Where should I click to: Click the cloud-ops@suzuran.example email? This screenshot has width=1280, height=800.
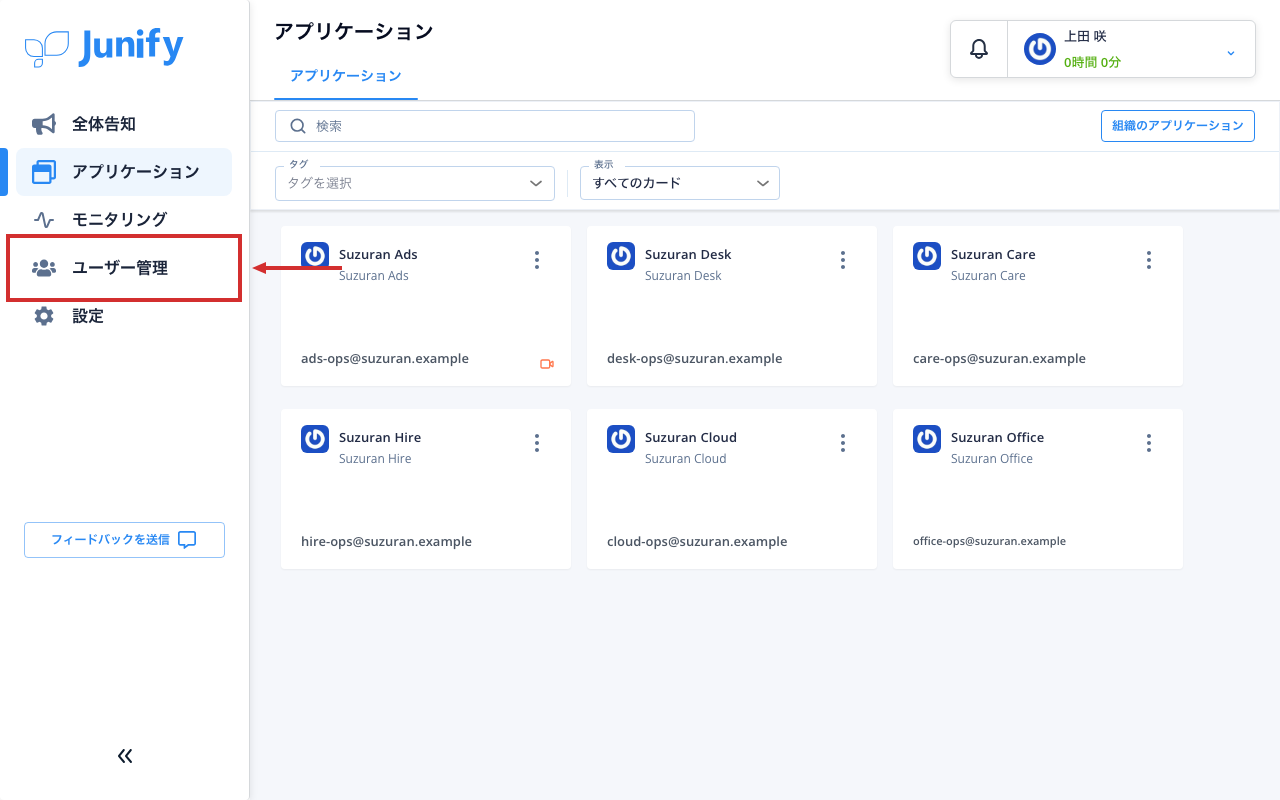point(697,542)
